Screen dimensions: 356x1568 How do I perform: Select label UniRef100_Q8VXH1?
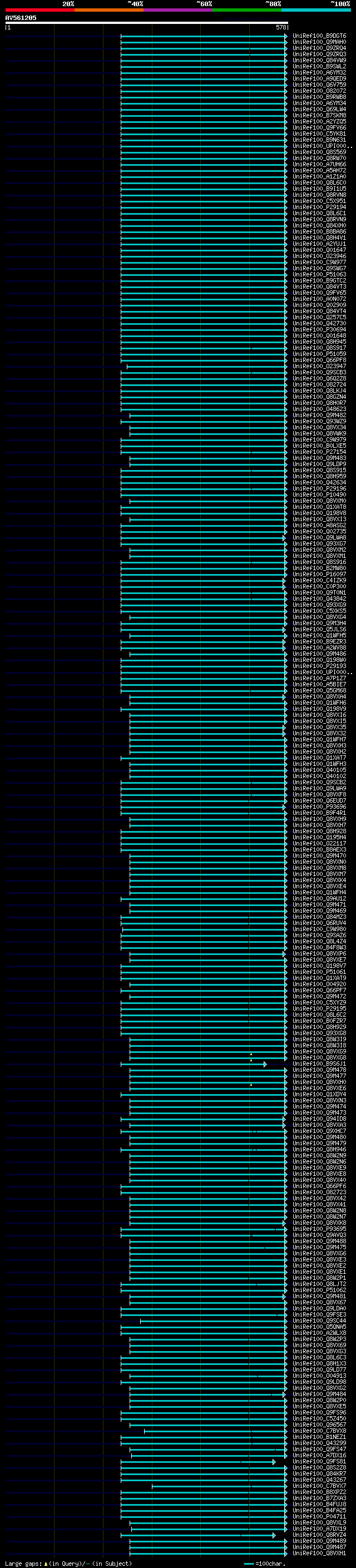click(319, 1553)
